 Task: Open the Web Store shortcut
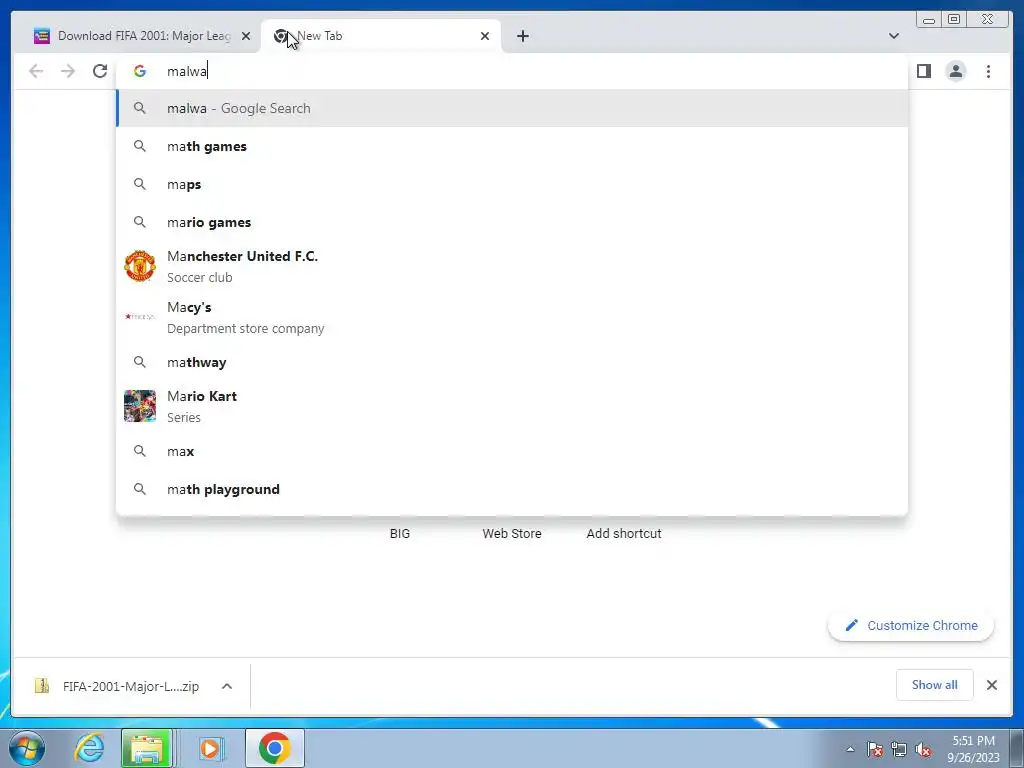[512, 534]
